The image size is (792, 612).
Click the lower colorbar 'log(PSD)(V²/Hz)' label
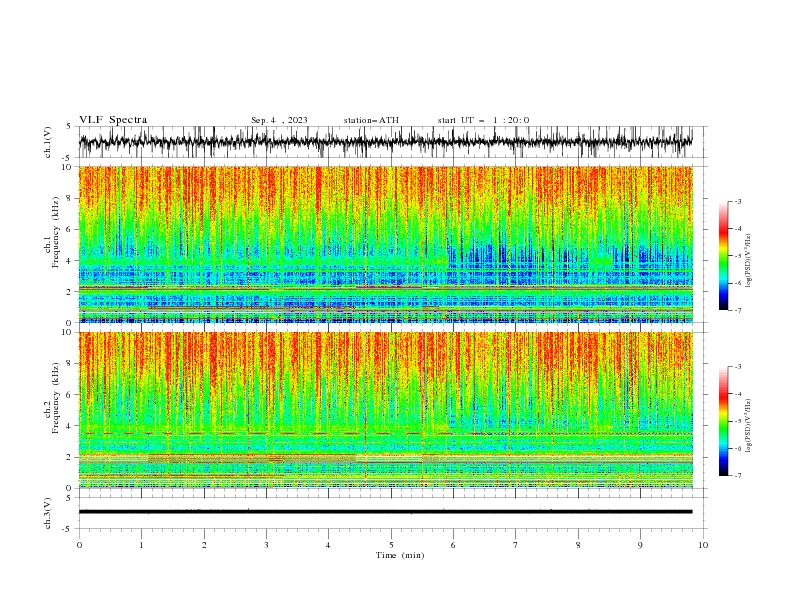point(749,427)
